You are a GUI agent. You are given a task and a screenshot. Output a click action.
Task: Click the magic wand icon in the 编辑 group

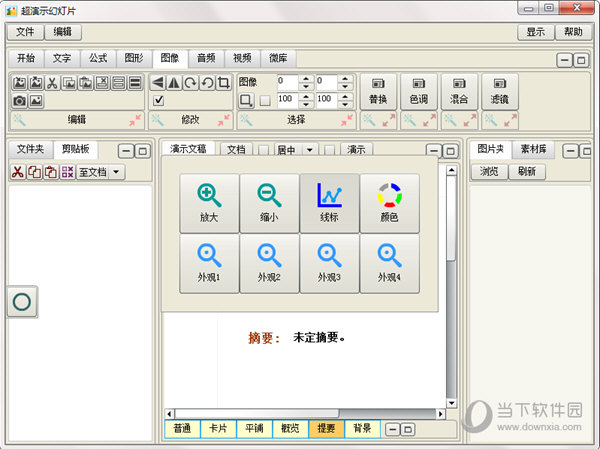click(19, 120)
